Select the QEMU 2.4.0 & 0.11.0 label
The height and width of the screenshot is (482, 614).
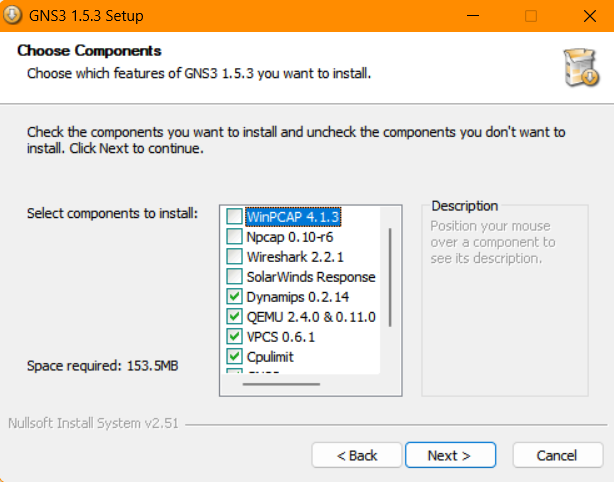[311, 317]
